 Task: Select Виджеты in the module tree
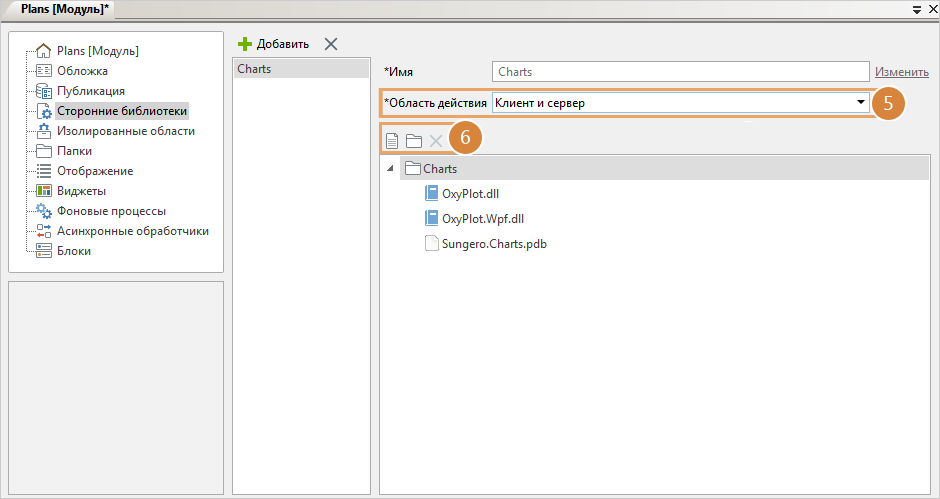(81, 191)
